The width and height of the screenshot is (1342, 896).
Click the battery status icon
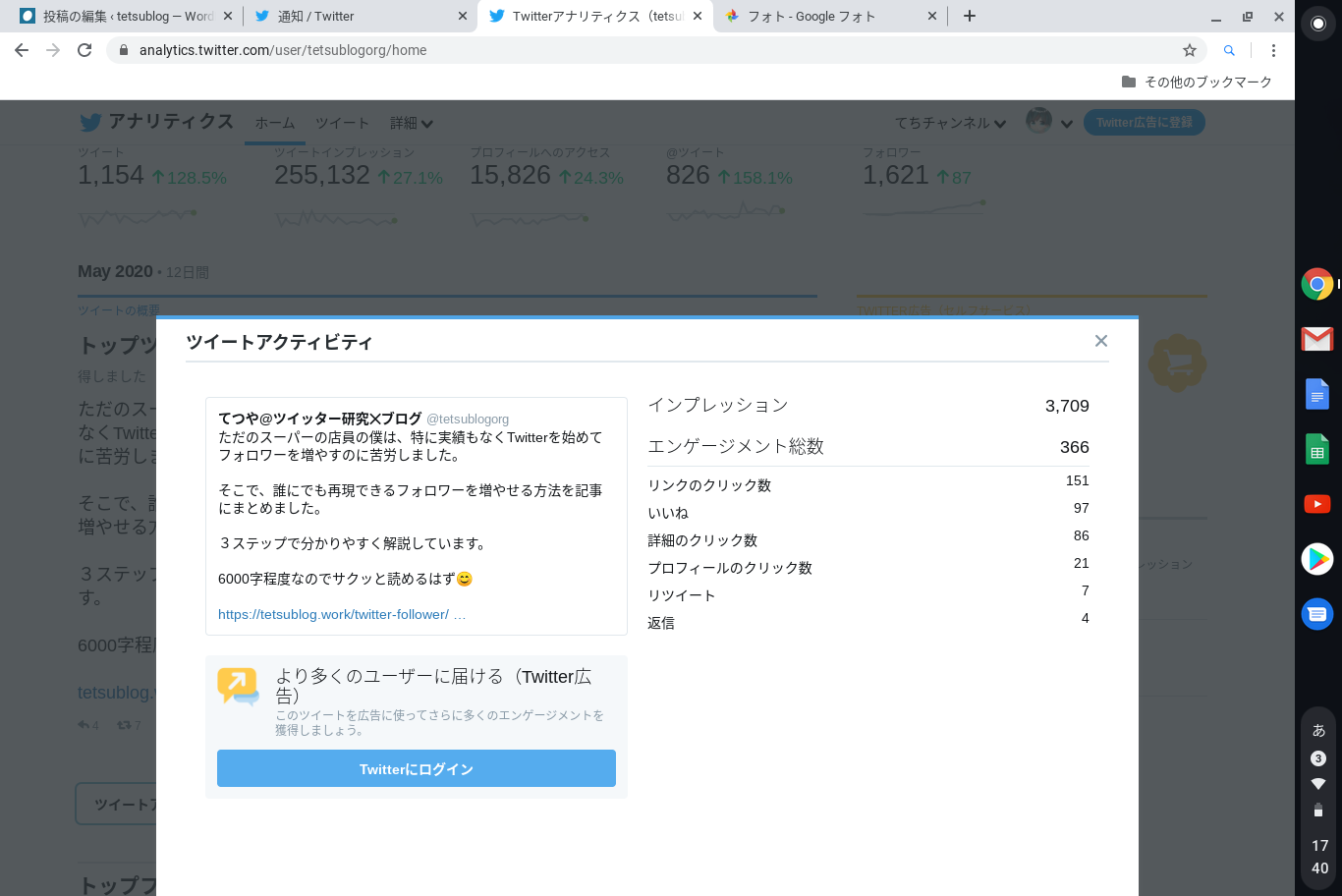(1318, 811)
